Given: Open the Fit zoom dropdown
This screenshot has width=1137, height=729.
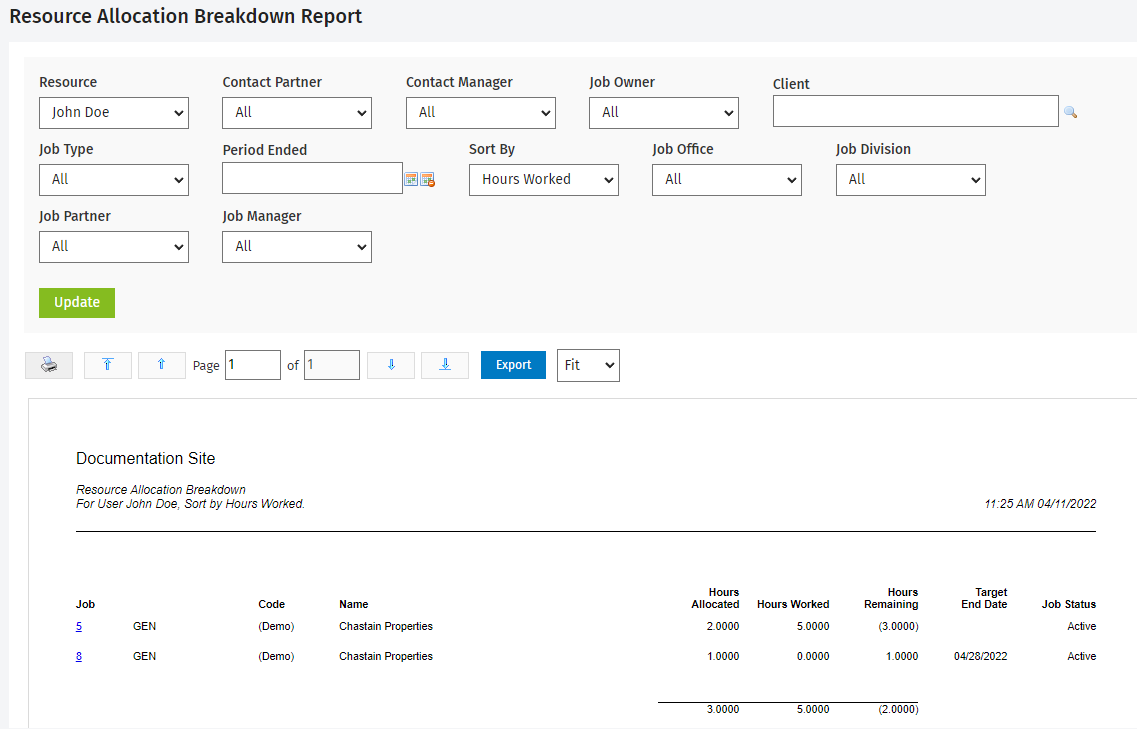Looking at the screenshot, I should [588, 365].
